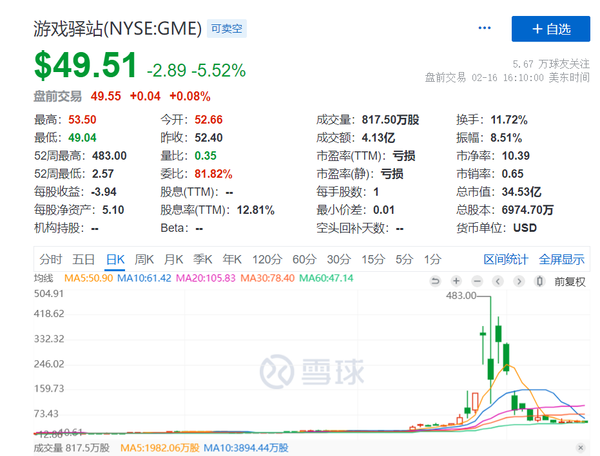This screenshot has width=600, height=456.
Task: Click volume MA10:3894.44万股 label
Action: 246,448
